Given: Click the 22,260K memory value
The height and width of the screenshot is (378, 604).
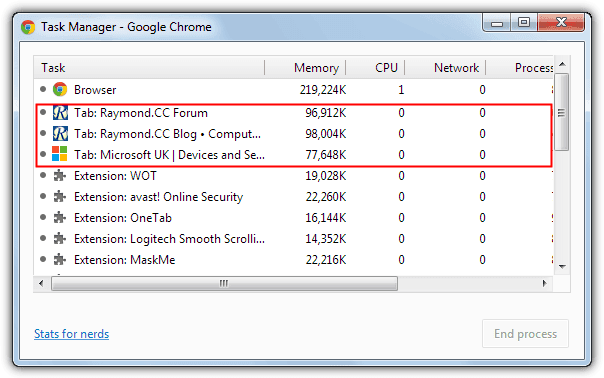Looking at the screenshot, I should (325, 197).
